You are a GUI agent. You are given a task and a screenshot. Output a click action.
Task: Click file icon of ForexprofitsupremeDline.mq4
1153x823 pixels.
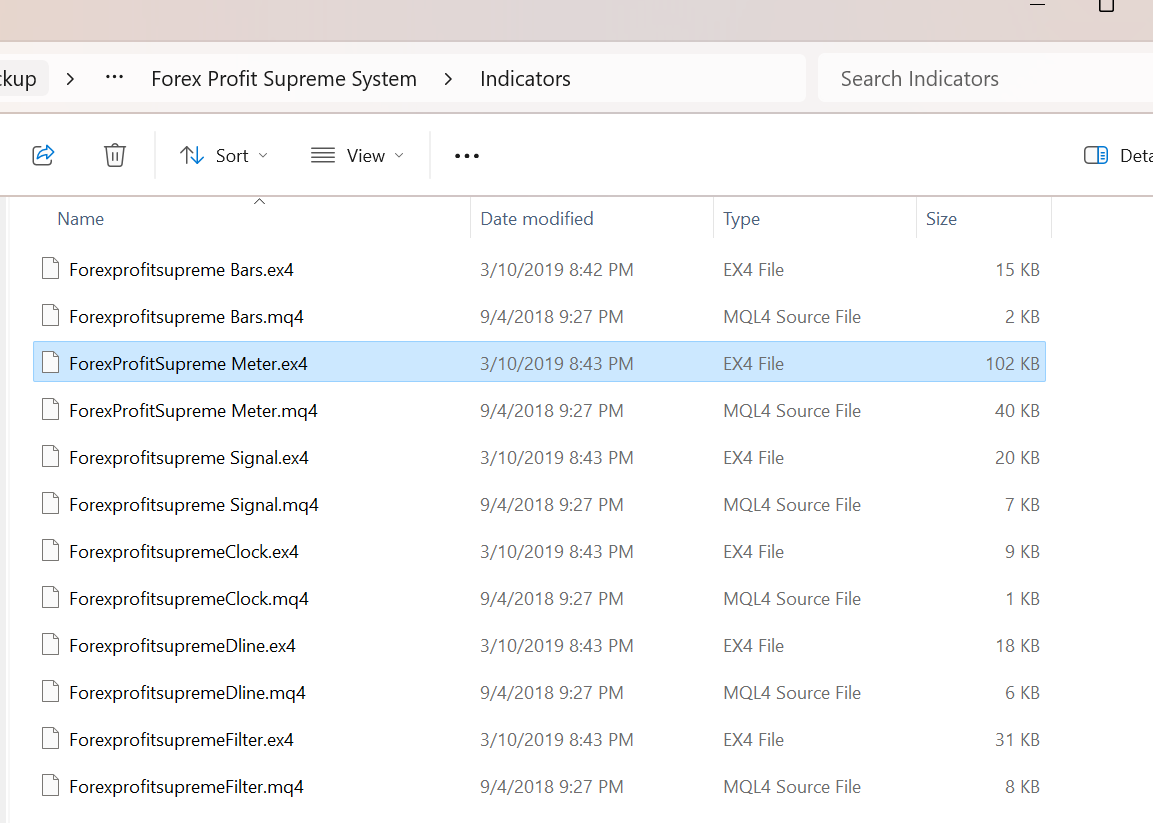click(x=51, y=692)
